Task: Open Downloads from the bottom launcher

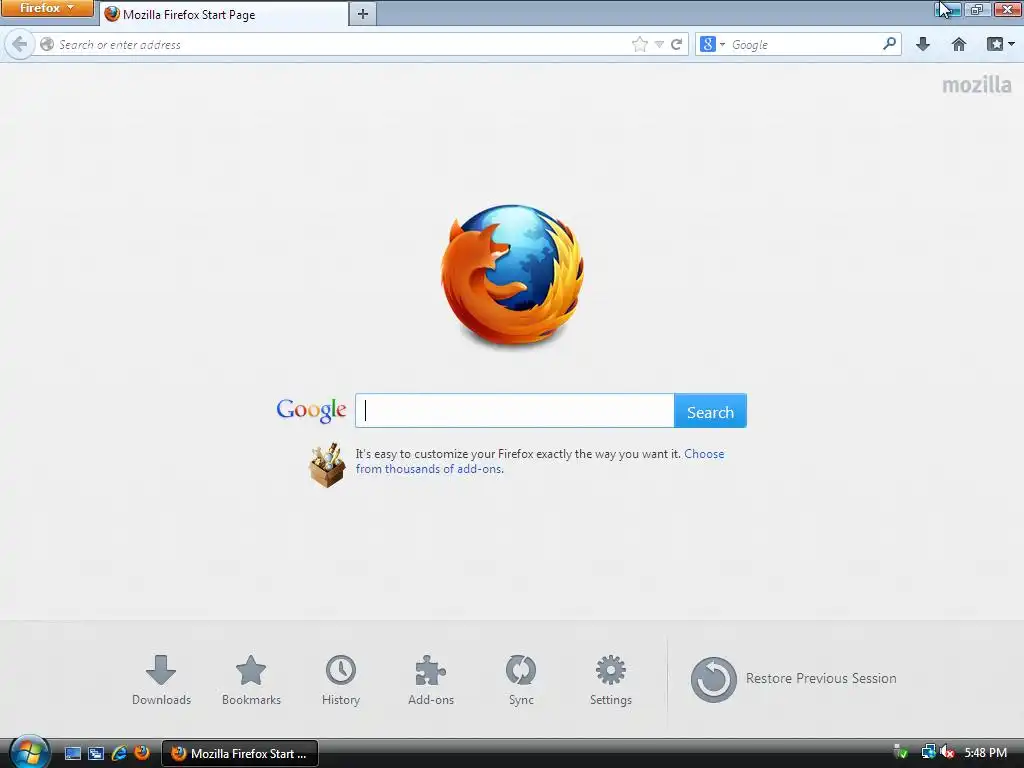Action: coord(161,680)
